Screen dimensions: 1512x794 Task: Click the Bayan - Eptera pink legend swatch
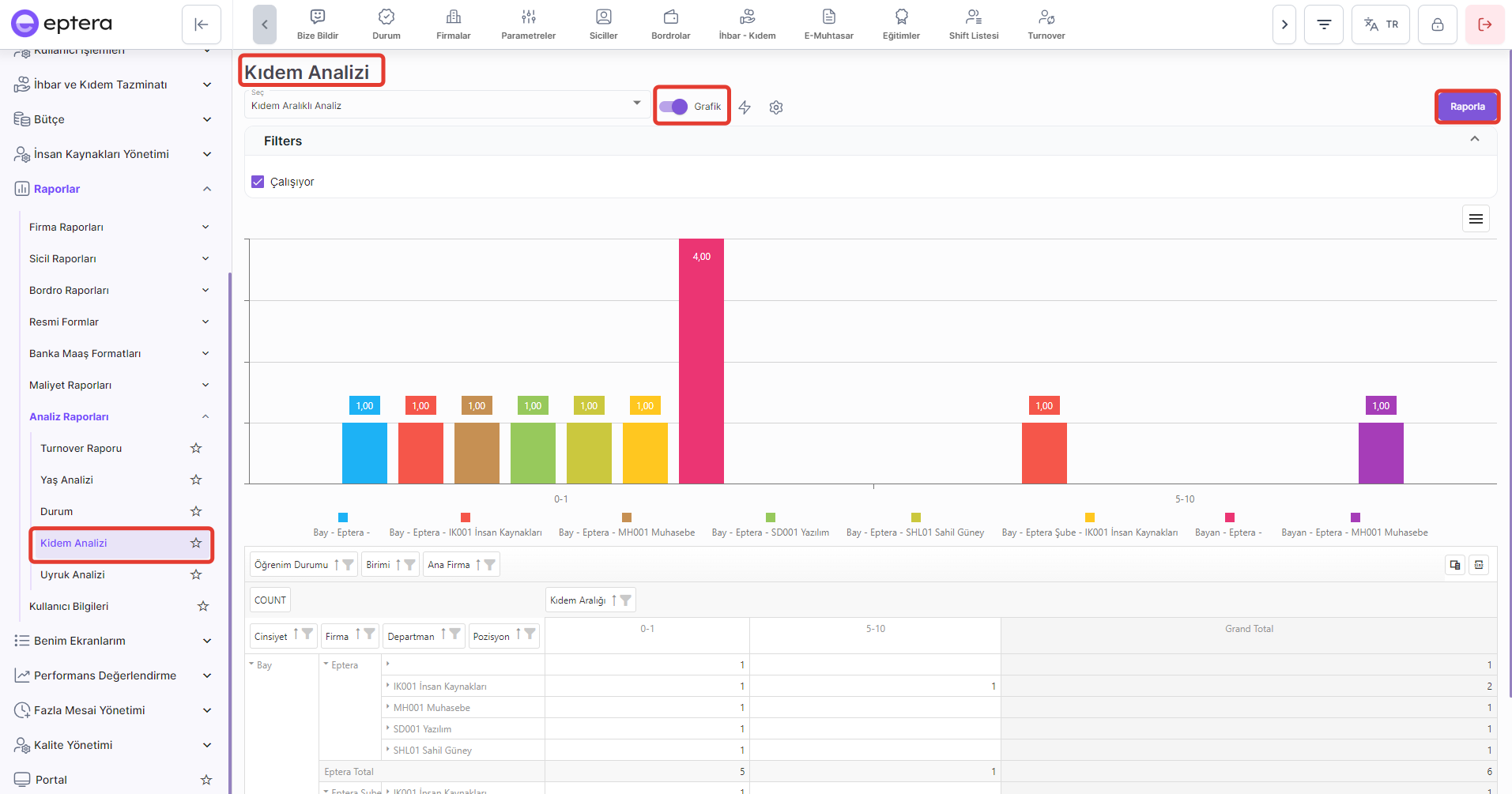pyautogui.click(x=1229, y=517)
